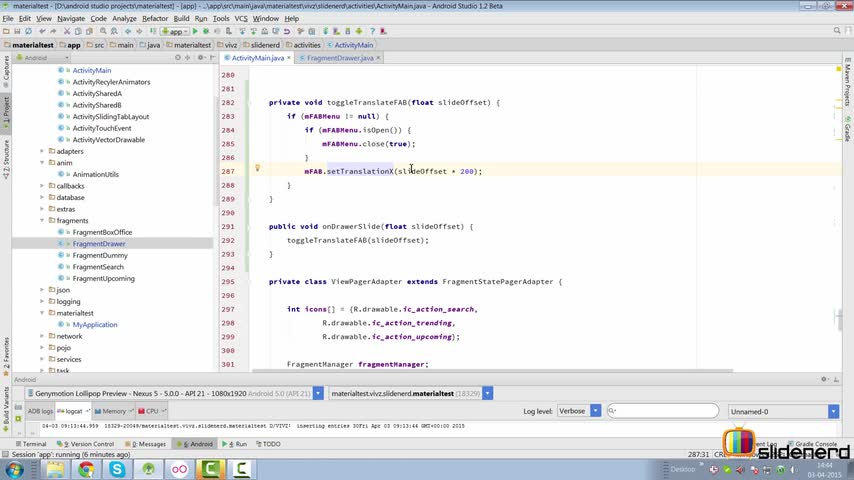
Task: Open the Log level Verbose dropdown
Action: [x=580, y=411]
